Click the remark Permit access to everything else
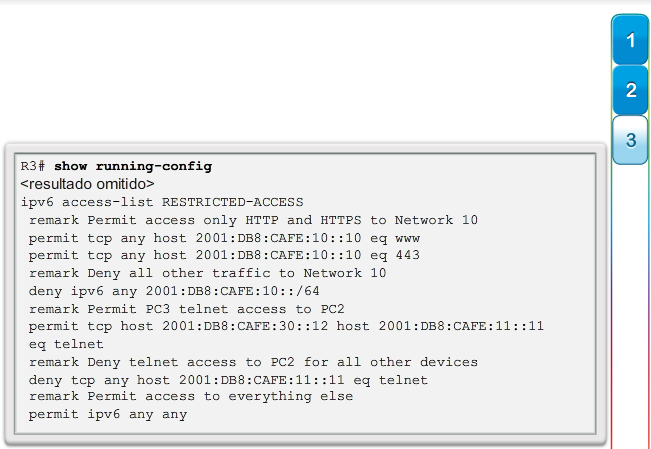This screenshot has height=449, width=651. 191,397
